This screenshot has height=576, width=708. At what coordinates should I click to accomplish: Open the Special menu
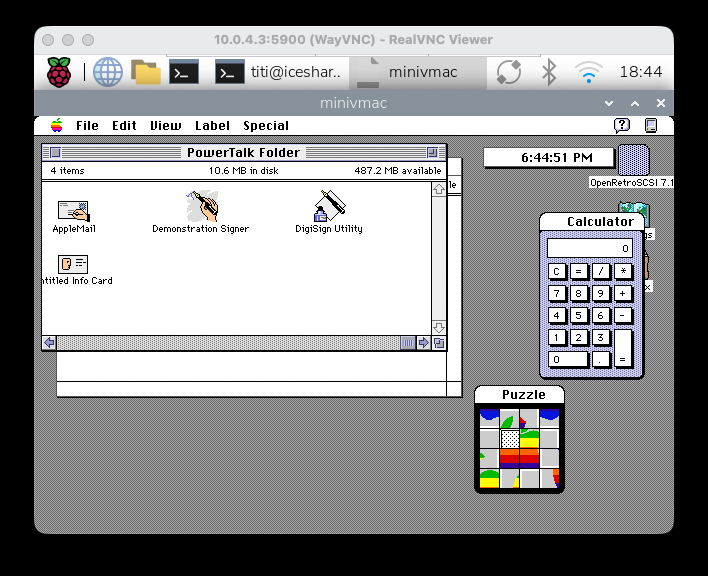(x=266, y=126)
